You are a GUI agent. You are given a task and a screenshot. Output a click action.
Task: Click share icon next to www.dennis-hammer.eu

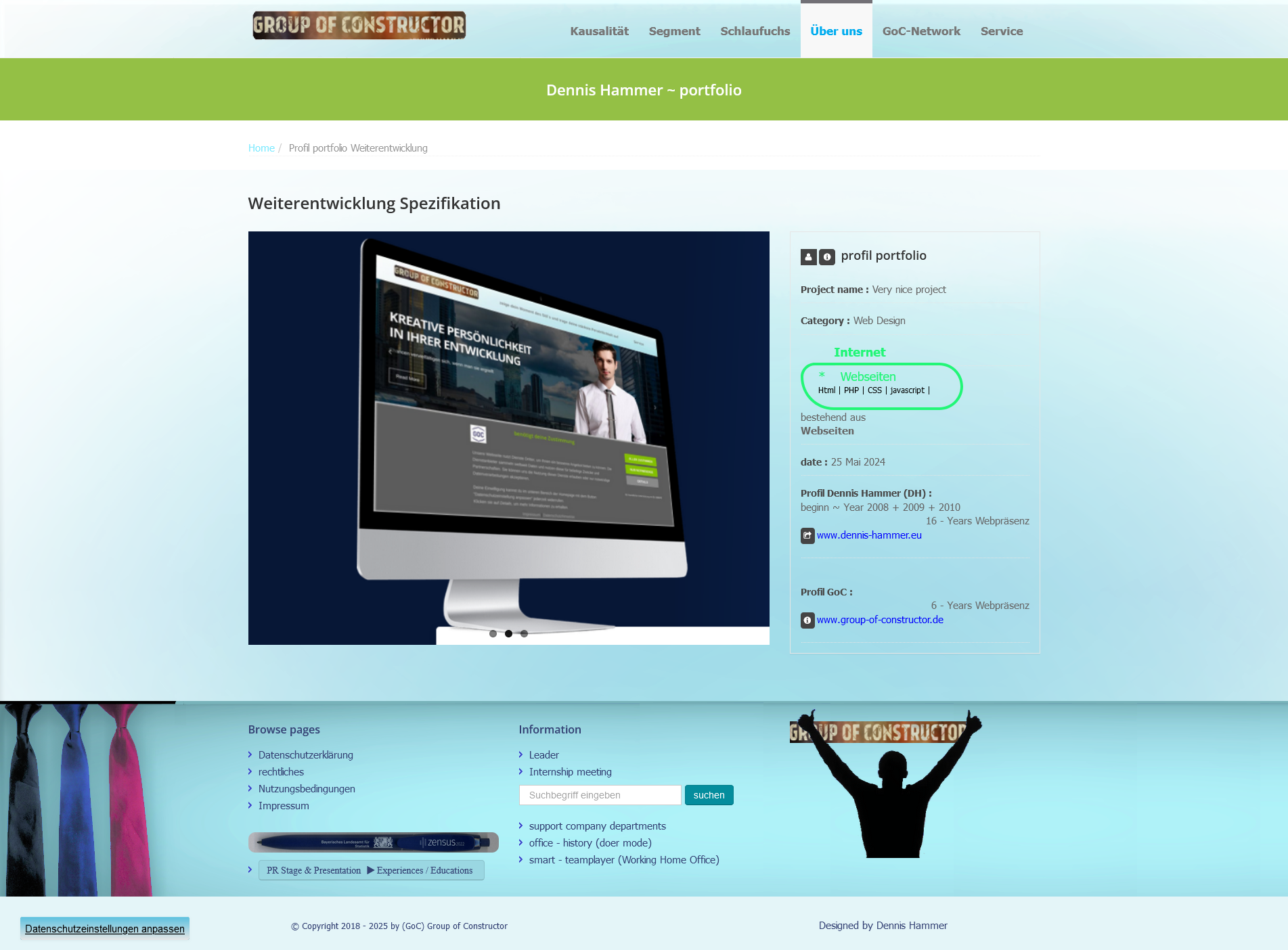[807, 536]
